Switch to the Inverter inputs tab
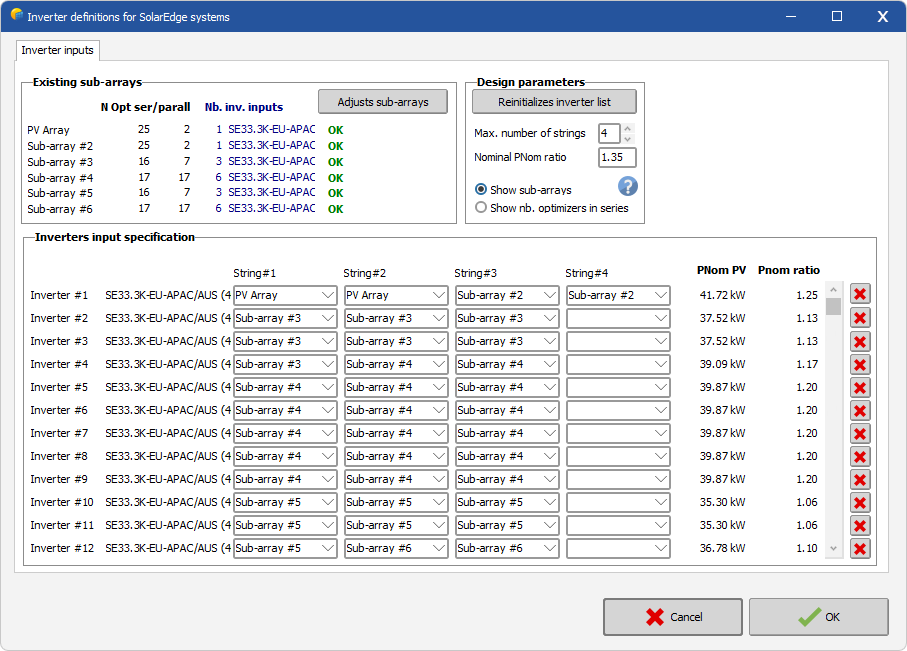The width and height of the screenshot is (907, 651). [x=57, y=50]
